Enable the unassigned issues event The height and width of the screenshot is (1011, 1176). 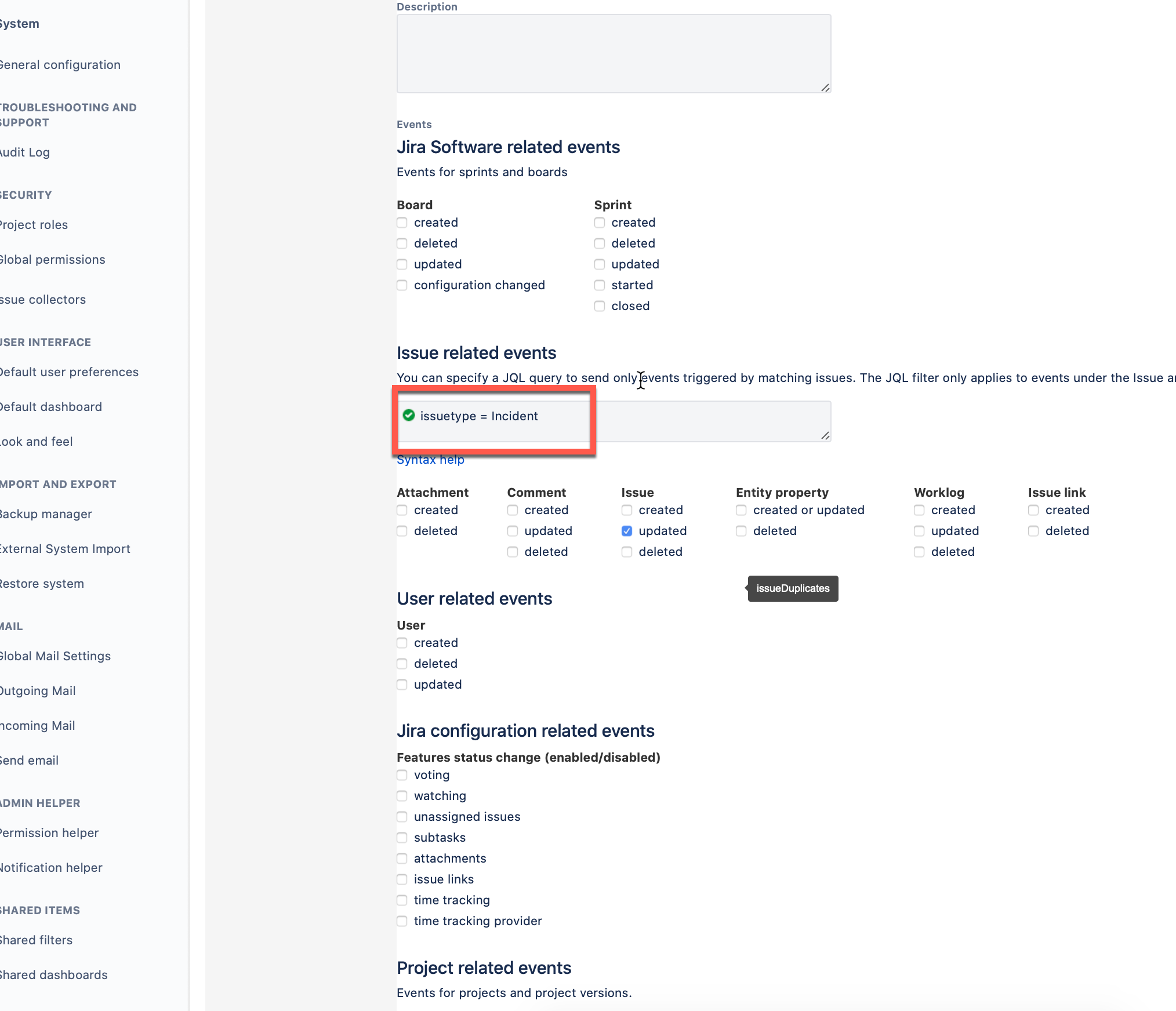pyautogui.click(x=402, y=817)
